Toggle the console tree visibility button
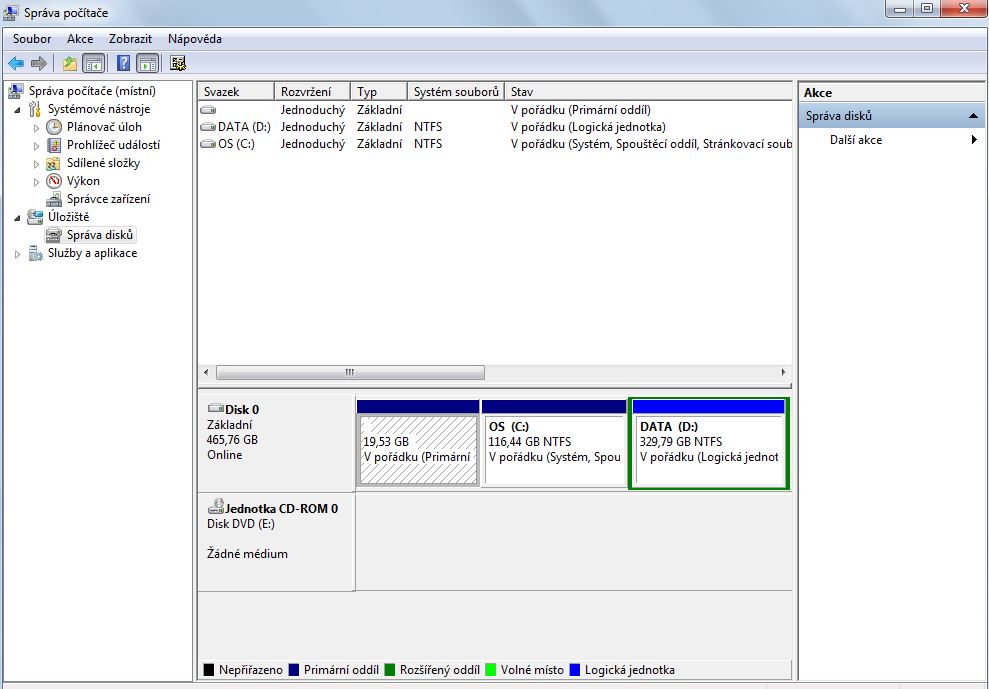 pos(94,64)
